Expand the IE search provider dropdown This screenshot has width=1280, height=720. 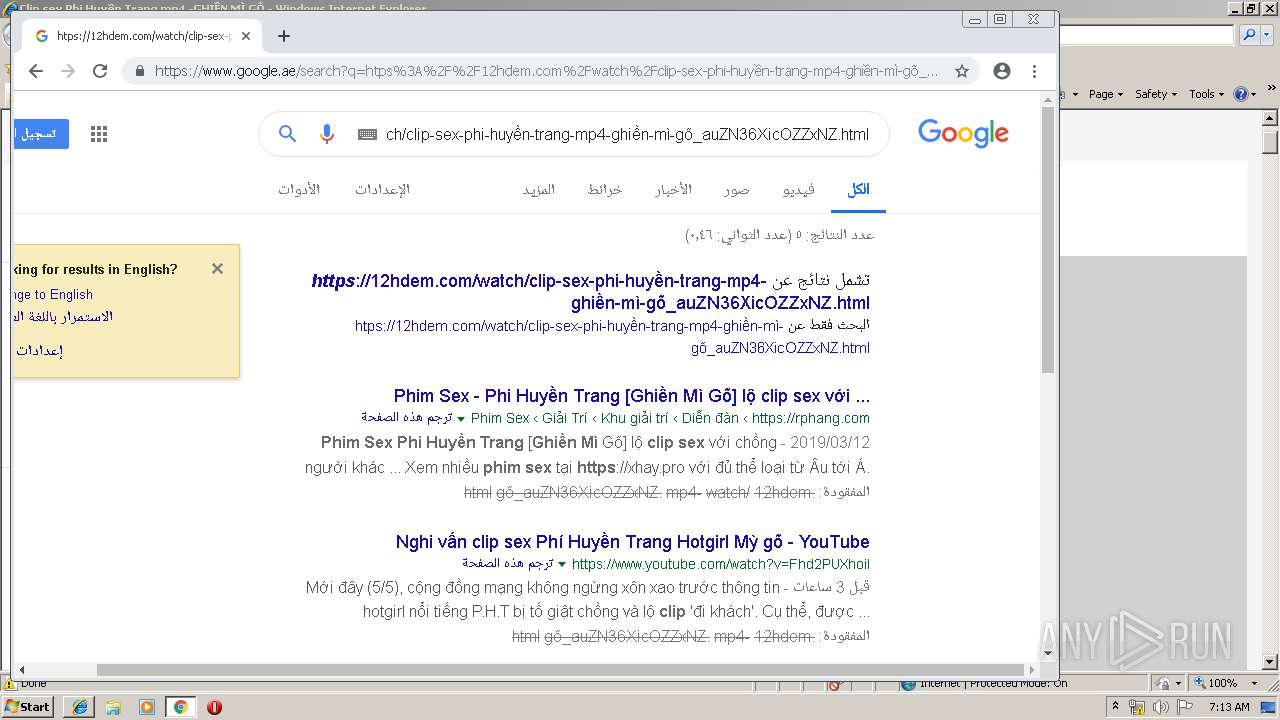[1266, 35]
